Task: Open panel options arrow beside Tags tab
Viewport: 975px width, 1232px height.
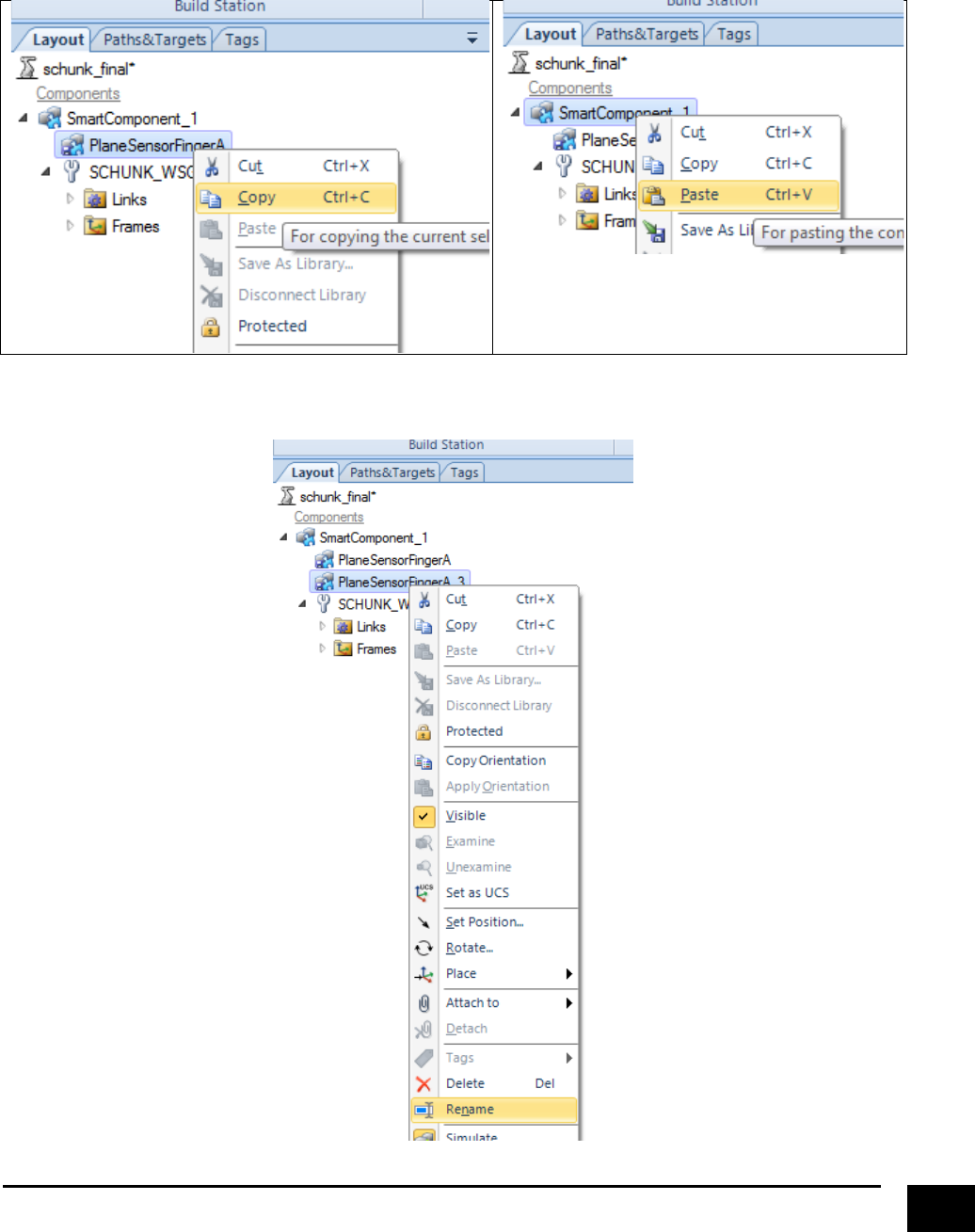Action: 472,39
